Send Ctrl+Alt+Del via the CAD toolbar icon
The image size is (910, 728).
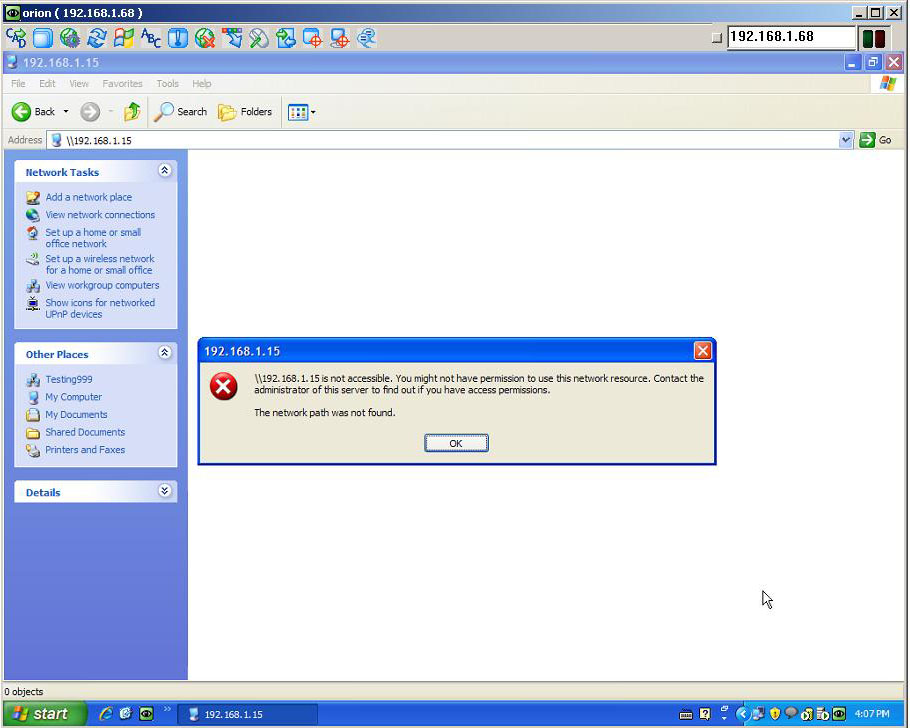pos(16,38)
